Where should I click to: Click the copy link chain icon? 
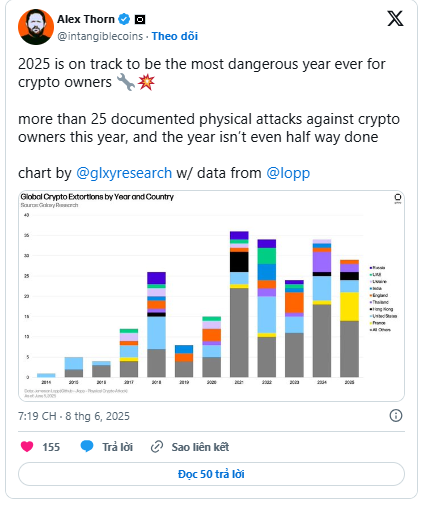pyautogui.click(x=157, y=447)
